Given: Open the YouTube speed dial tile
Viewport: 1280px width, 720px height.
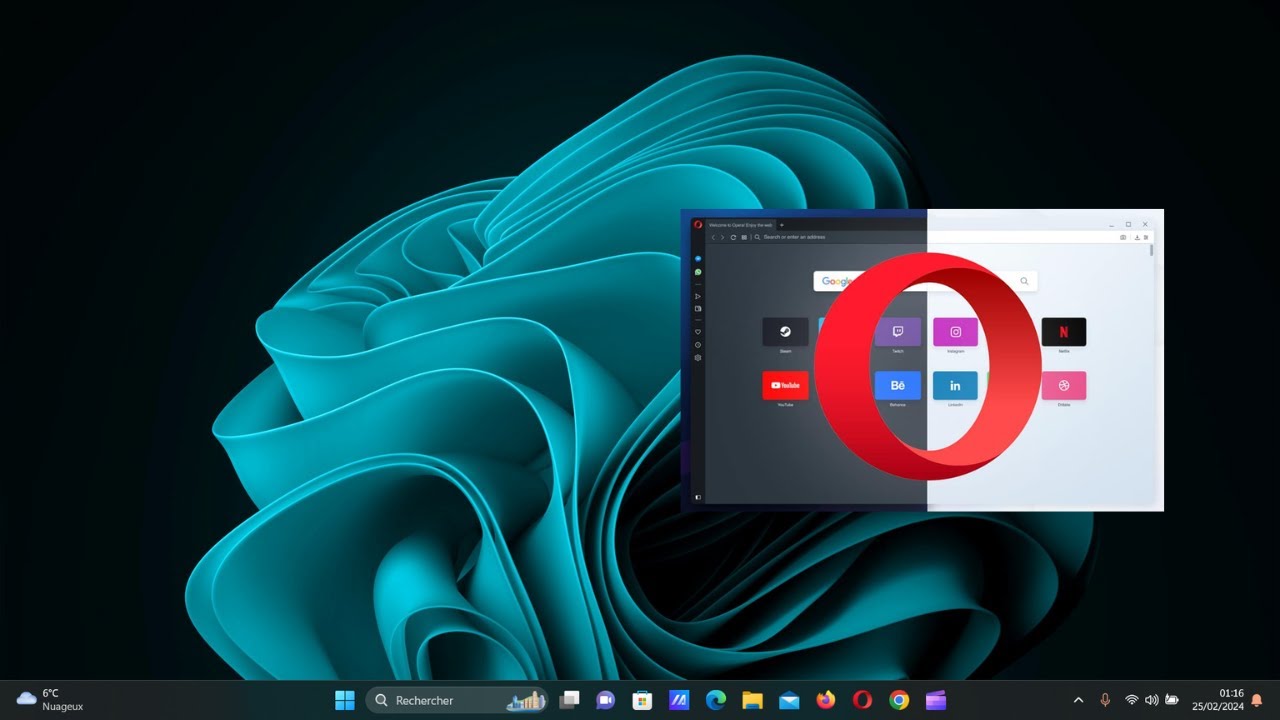Looking at the screenshot, I should click(785, 386).
